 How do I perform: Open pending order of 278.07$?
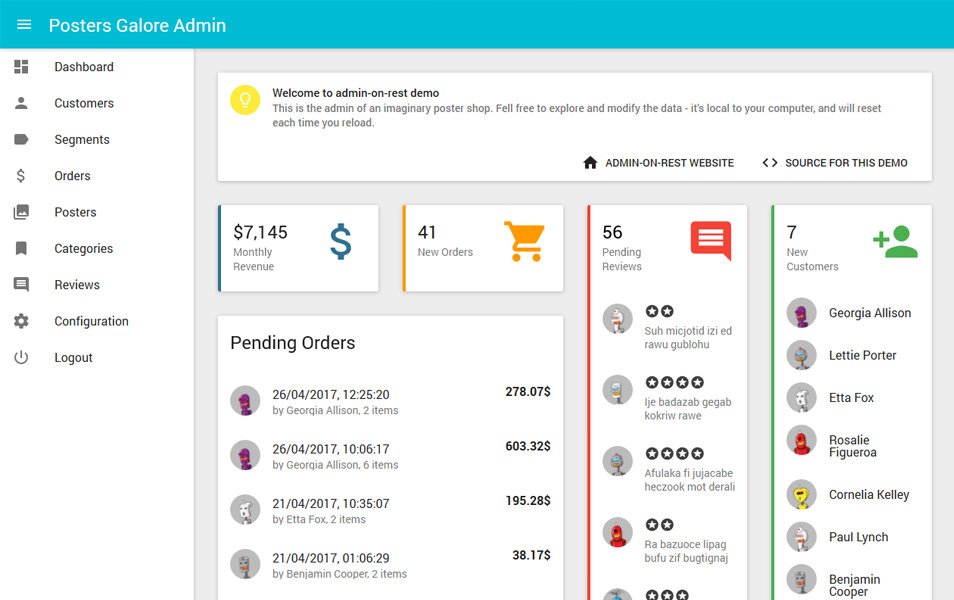390,401
